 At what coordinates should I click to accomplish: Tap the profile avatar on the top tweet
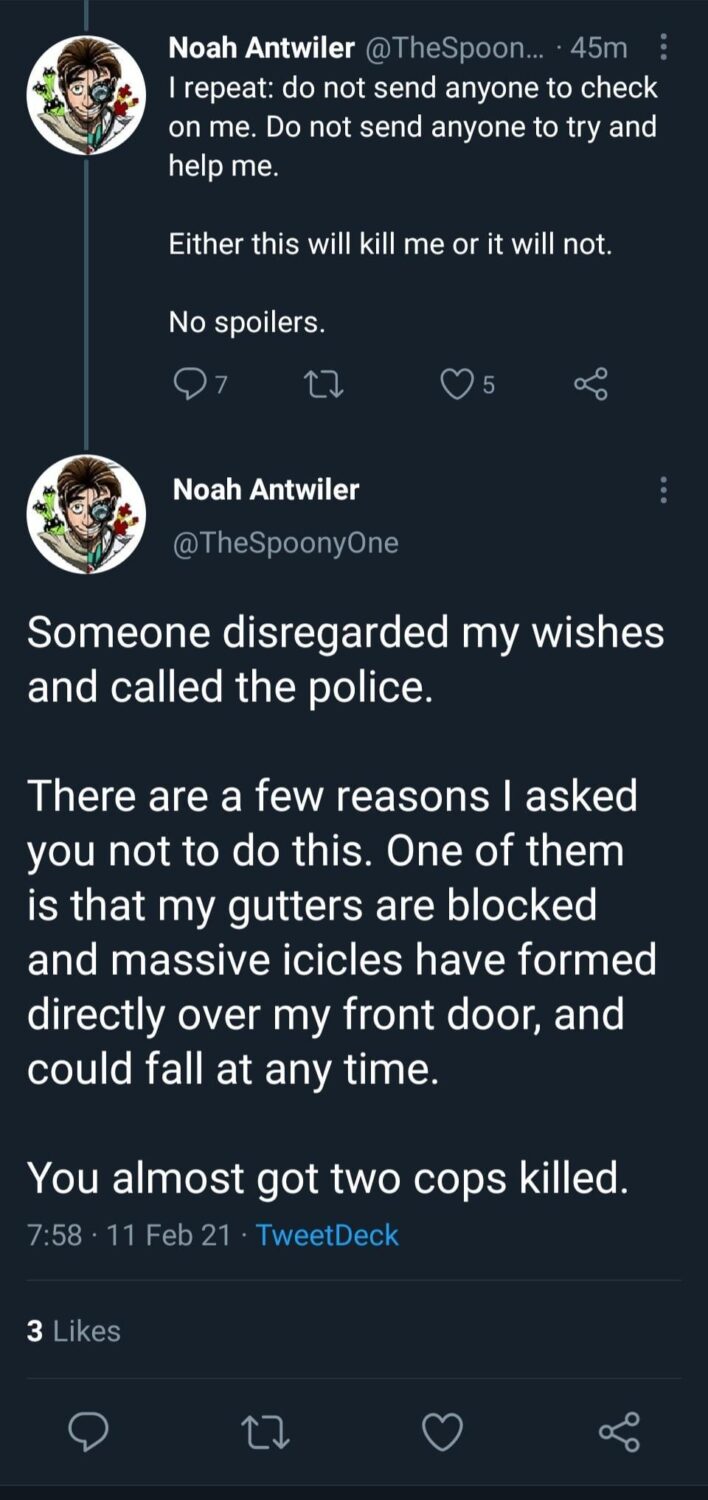(86, 95)
